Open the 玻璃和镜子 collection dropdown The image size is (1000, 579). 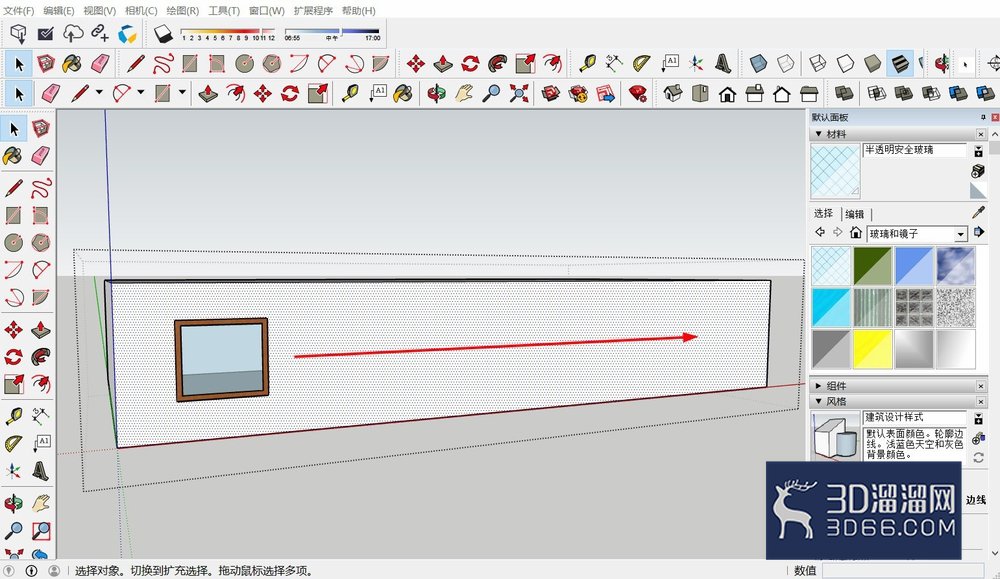tap(960, 234)
